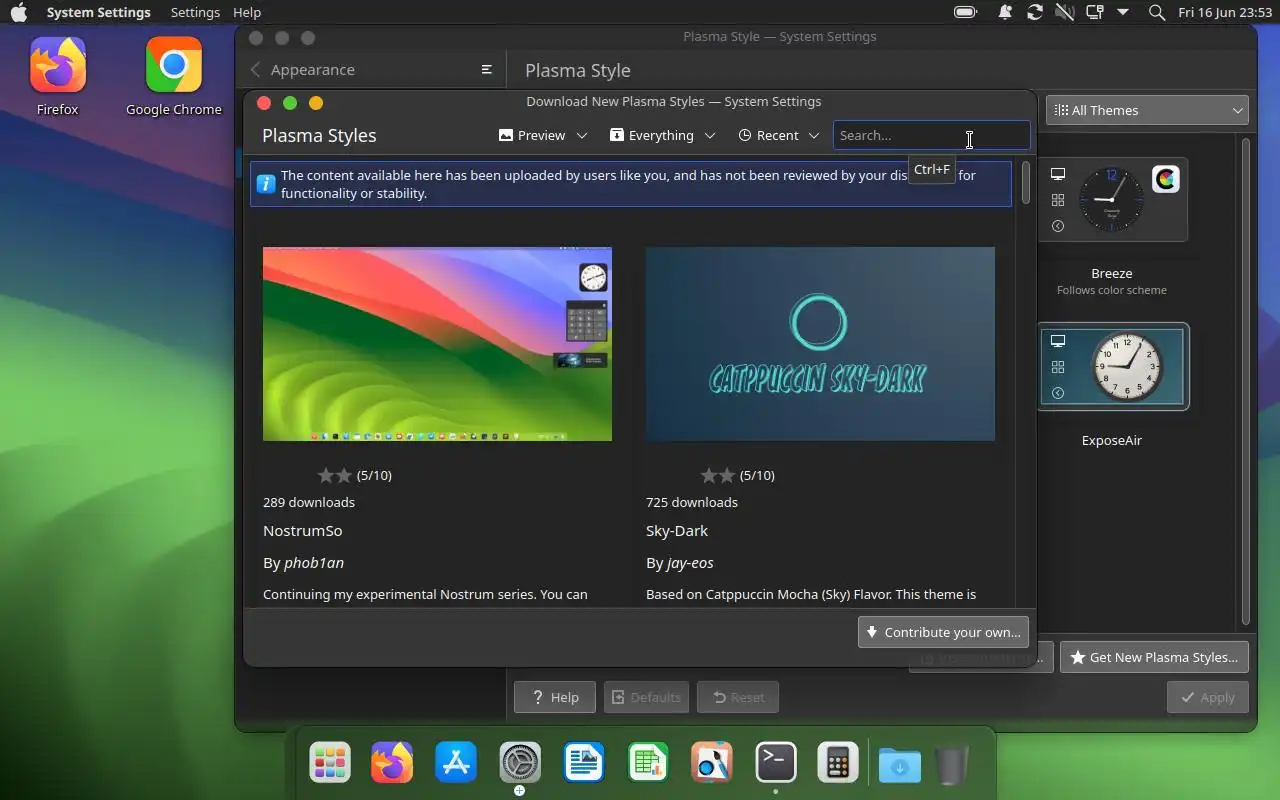Viewport: 1280px width, 800px height.
Task: Click the download dialog vertical scrollbar
Action: coord(1025,183)
